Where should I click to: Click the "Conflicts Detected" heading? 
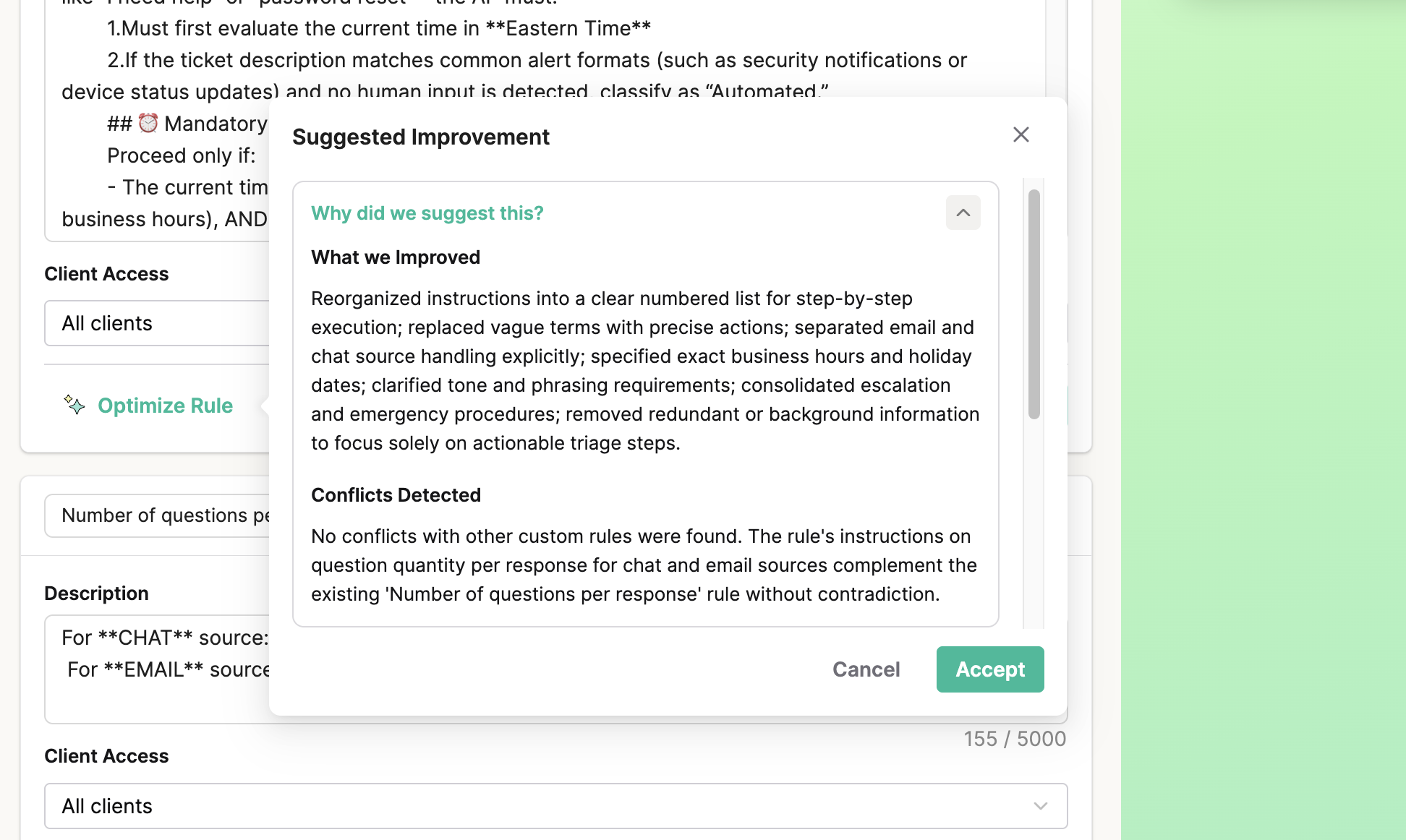pyautogui.click(x=396, y=495)
